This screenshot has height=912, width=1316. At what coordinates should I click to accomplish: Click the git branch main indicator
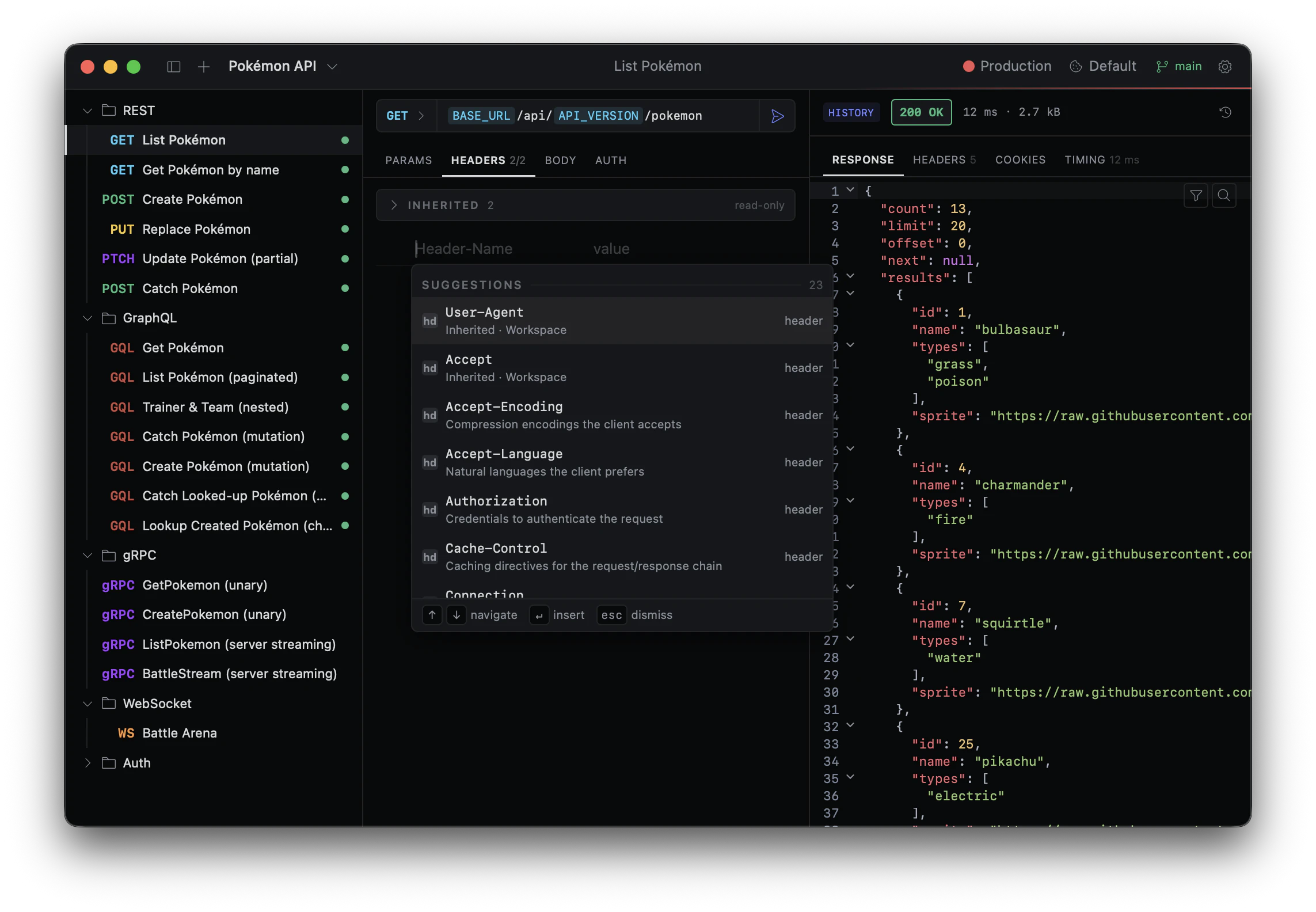pyautogui.click(x=1178, y=67)
